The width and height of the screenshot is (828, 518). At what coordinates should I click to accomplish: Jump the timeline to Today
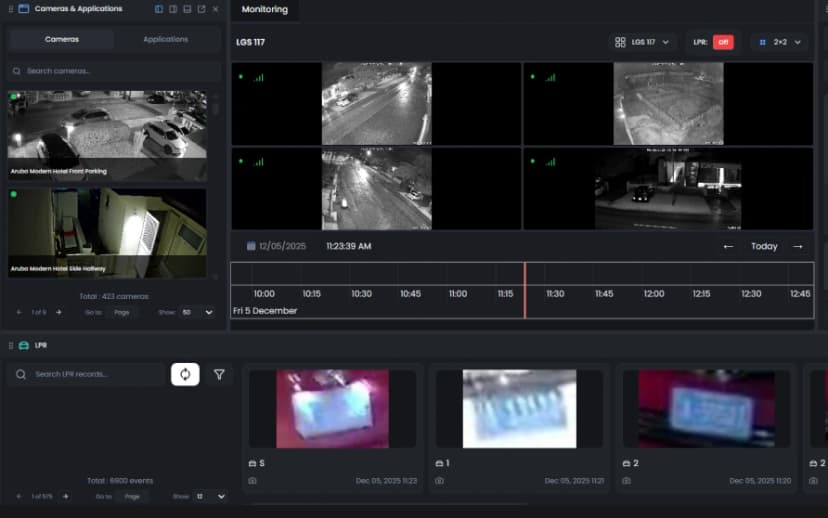coord(764,246)
